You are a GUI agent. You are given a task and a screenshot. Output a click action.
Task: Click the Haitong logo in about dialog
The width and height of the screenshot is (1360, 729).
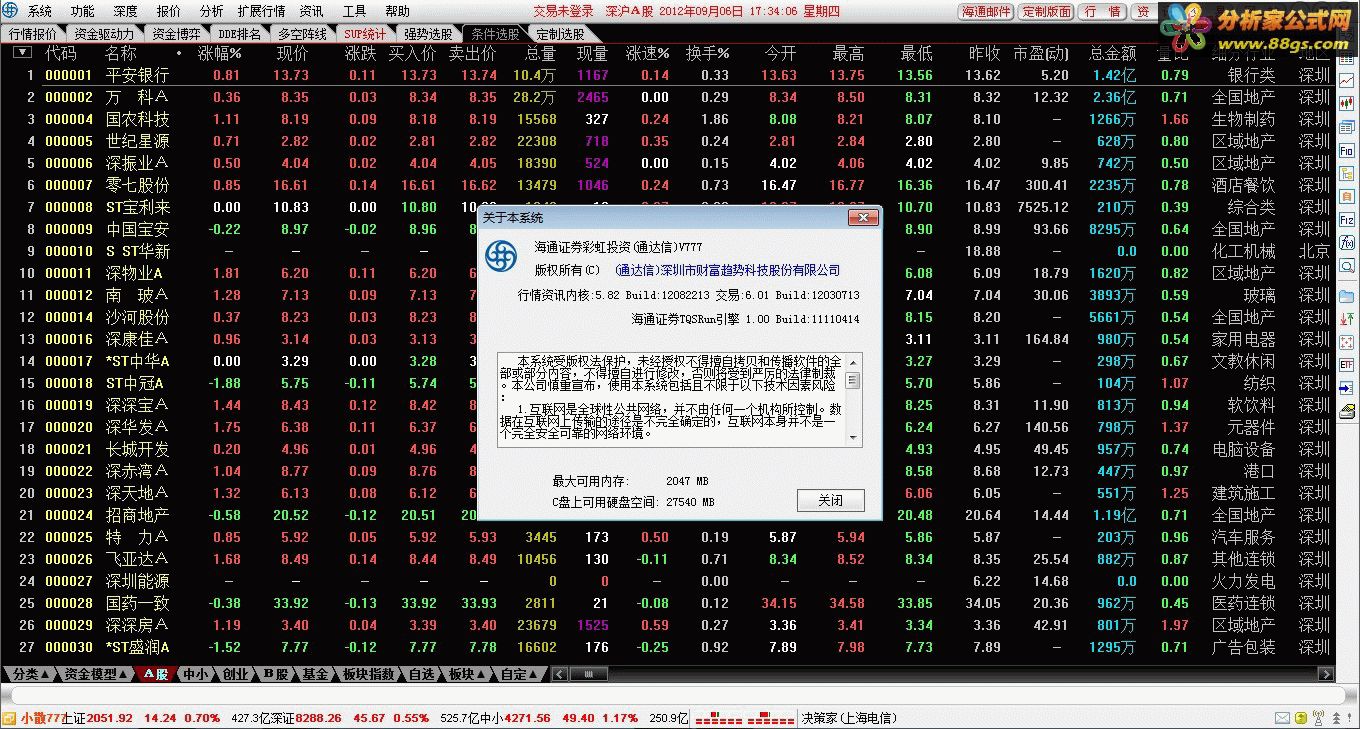pyautogui.click(x=500, y=257)
